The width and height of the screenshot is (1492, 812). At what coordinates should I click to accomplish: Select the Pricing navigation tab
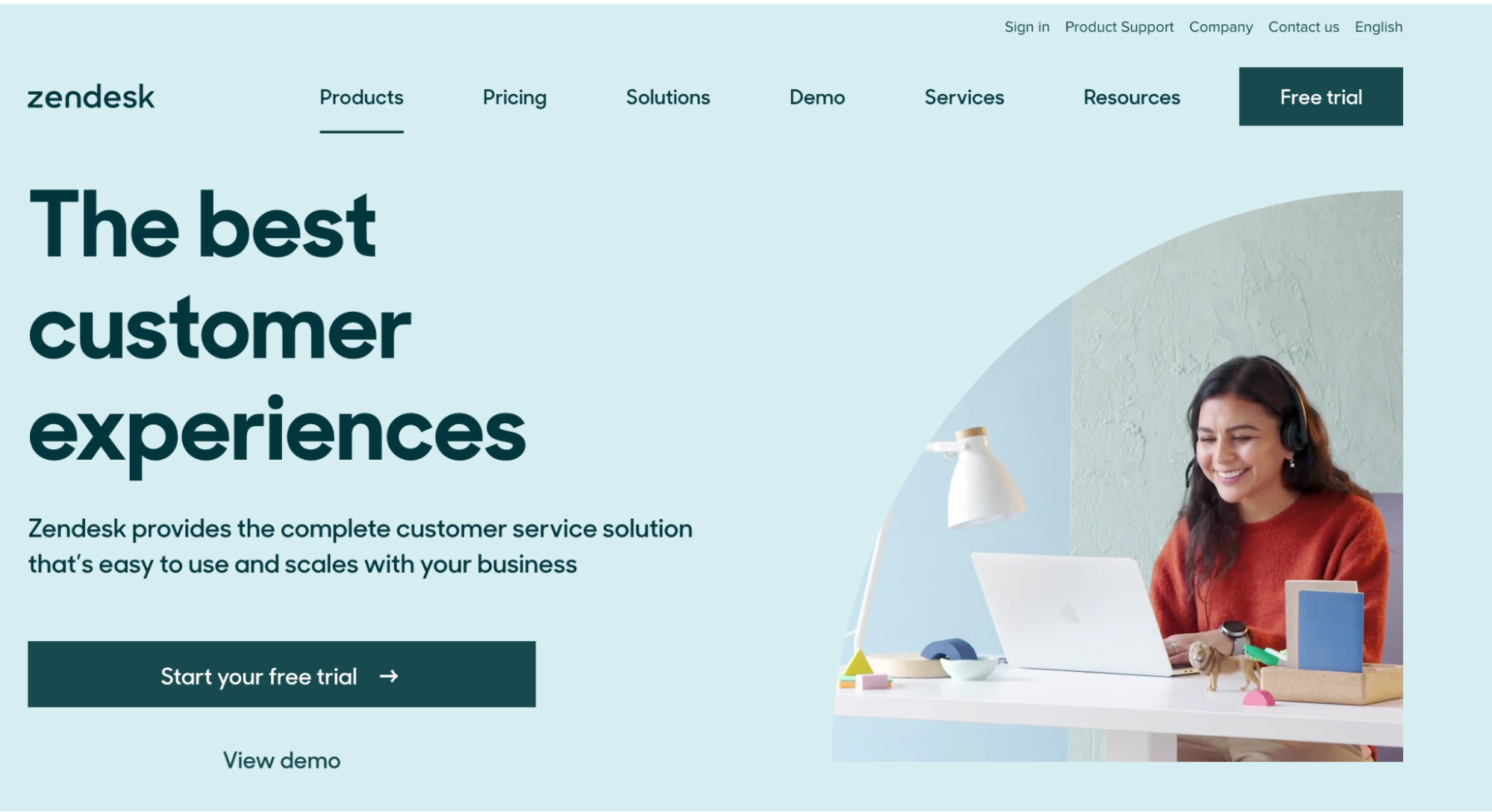pos(514,97)
